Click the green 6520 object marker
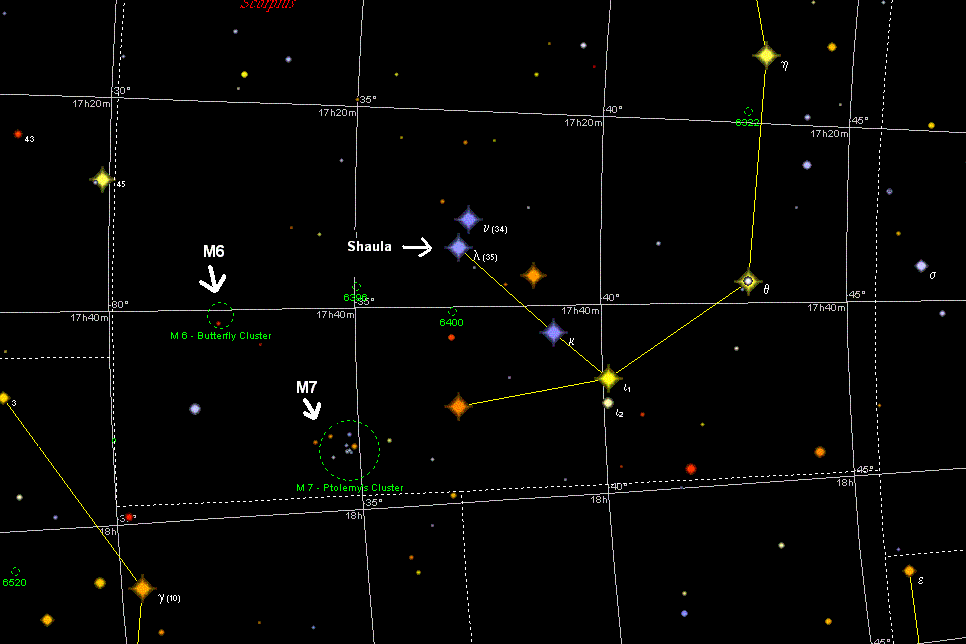 point(14,572)
